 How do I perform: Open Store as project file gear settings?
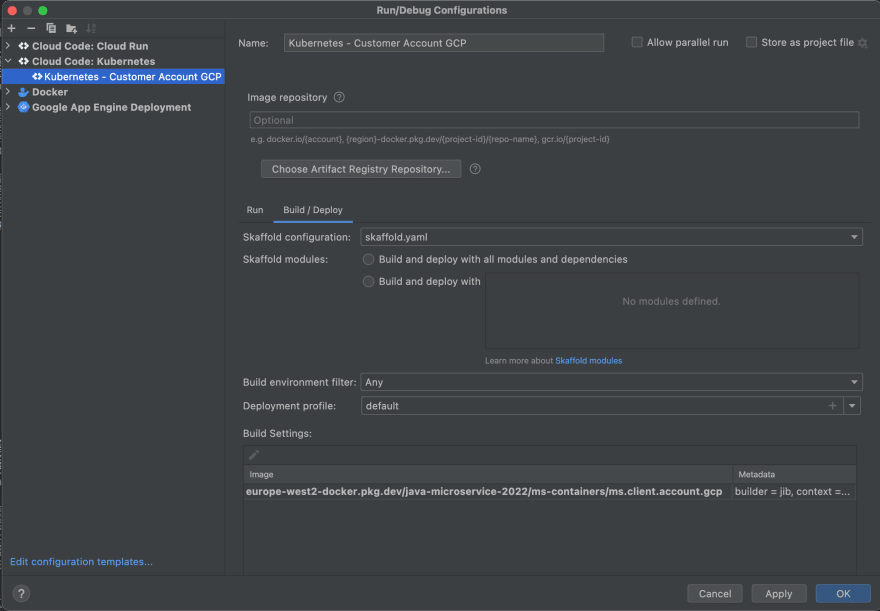pyautogui.click(x=863, y=43)
